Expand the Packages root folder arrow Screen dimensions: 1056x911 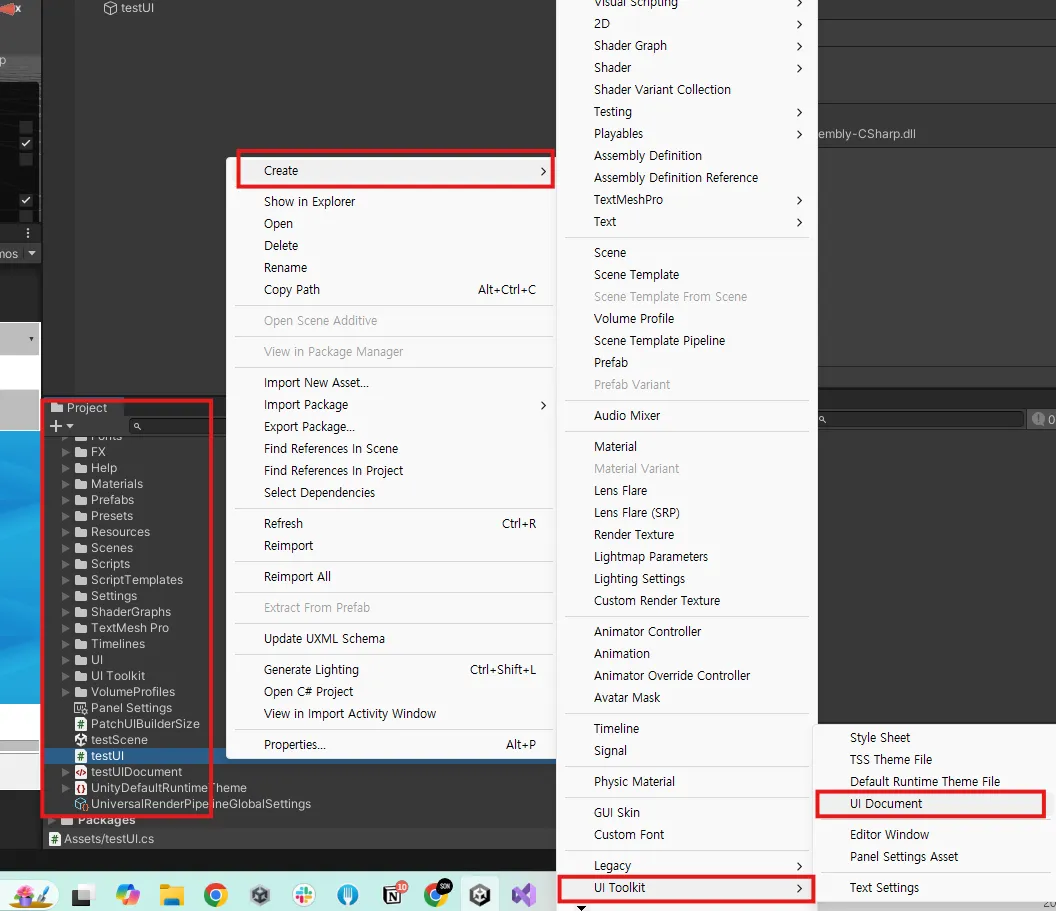pos(52,820)
